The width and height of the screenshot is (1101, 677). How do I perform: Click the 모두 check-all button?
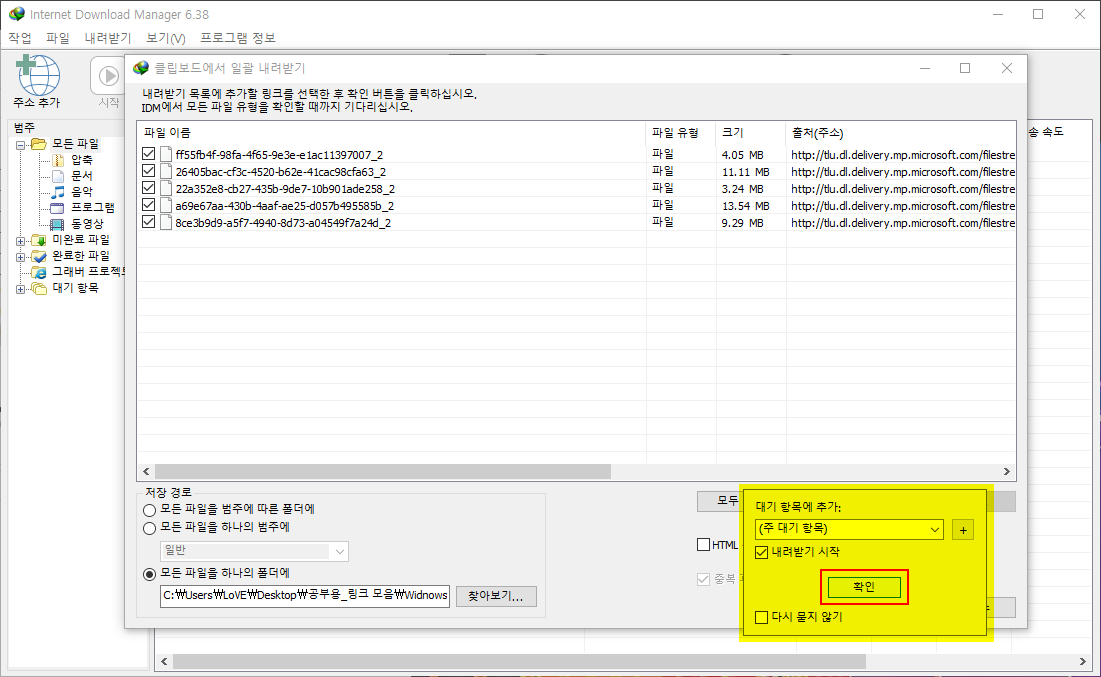click(x=718, y=501)
